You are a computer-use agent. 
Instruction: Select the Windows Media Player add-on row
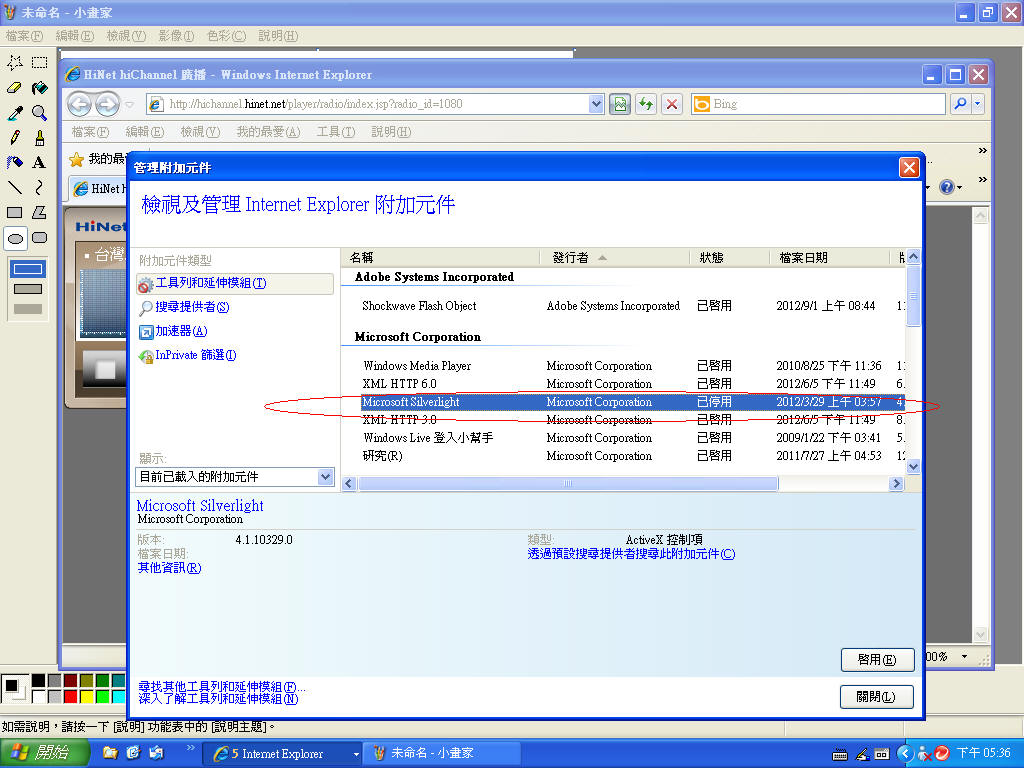pyautogui.click(x=624, y=366)
